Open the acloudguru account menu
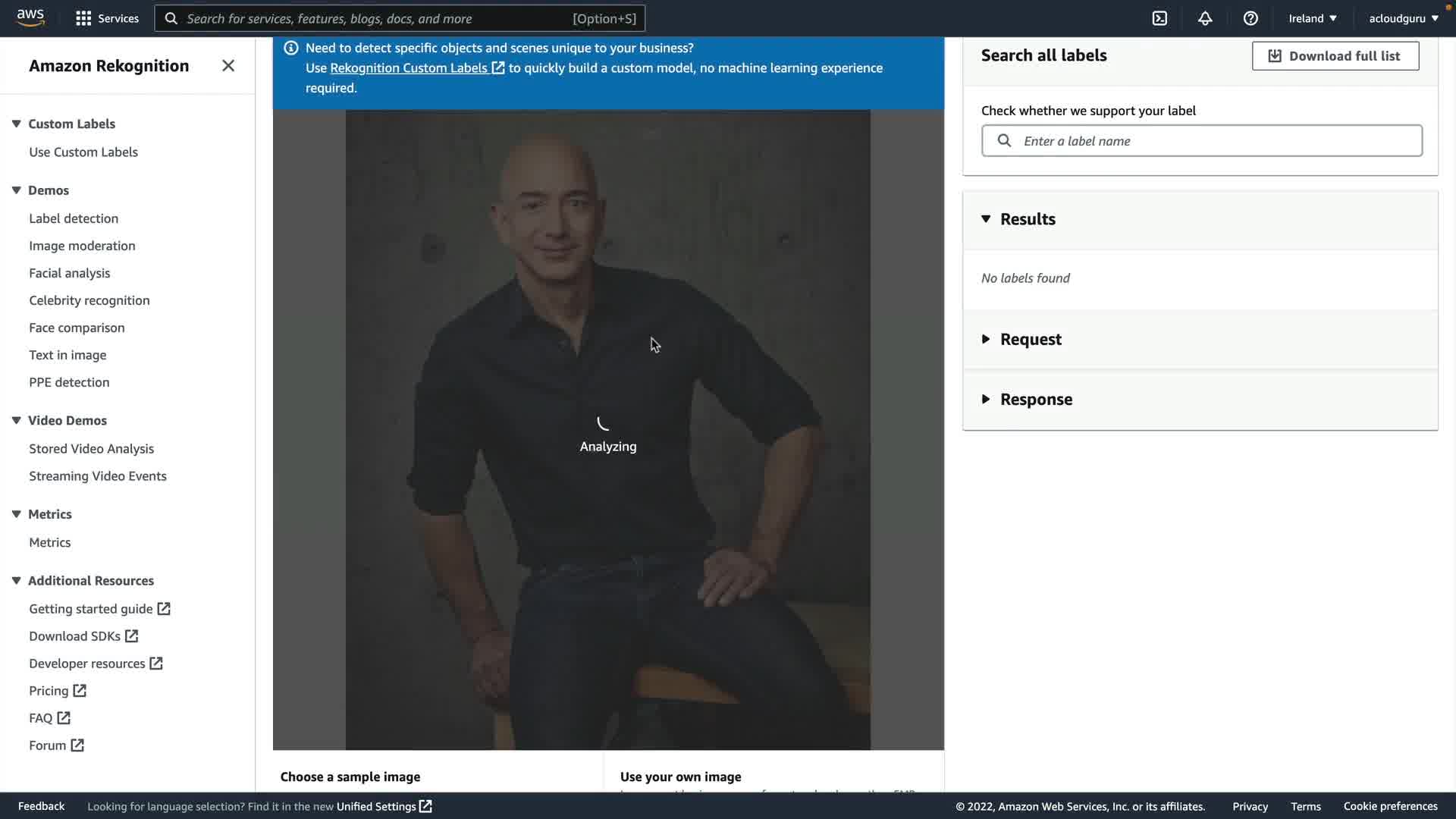1456x819 pixels. coord(1403,18)
